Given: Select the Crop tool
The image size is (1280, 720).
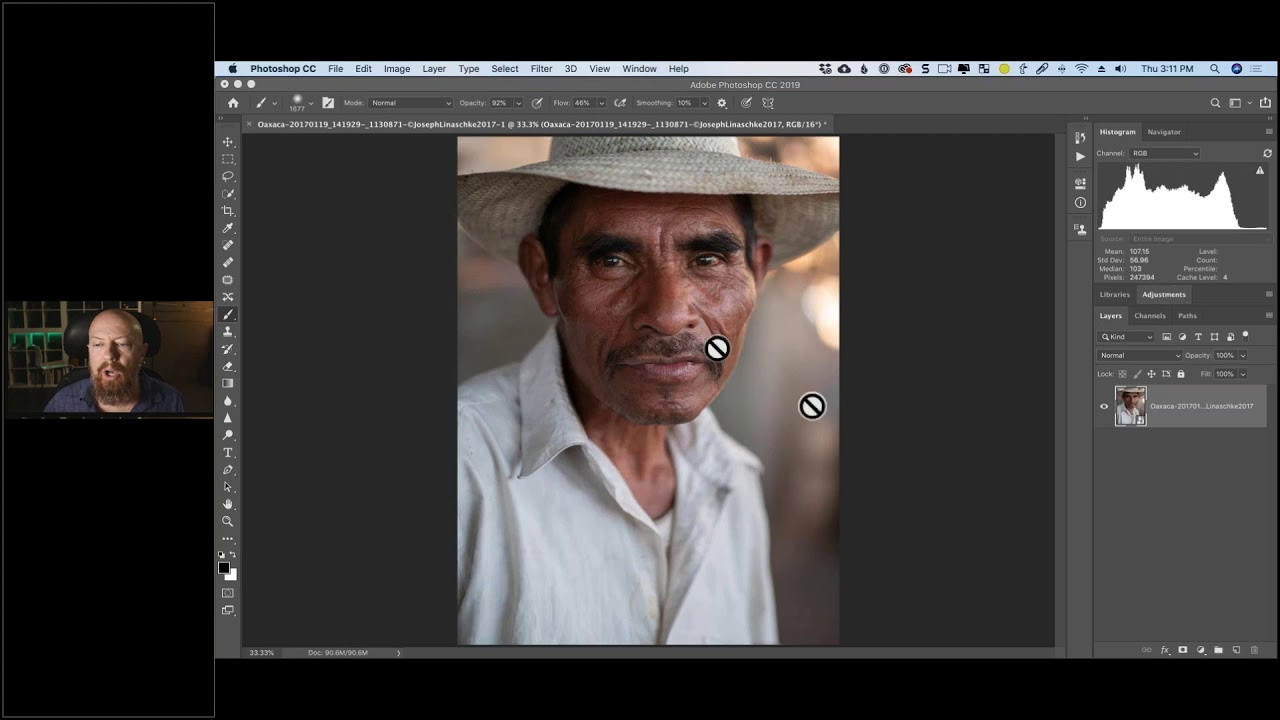Looking at the screenshot, I should 228,211.
